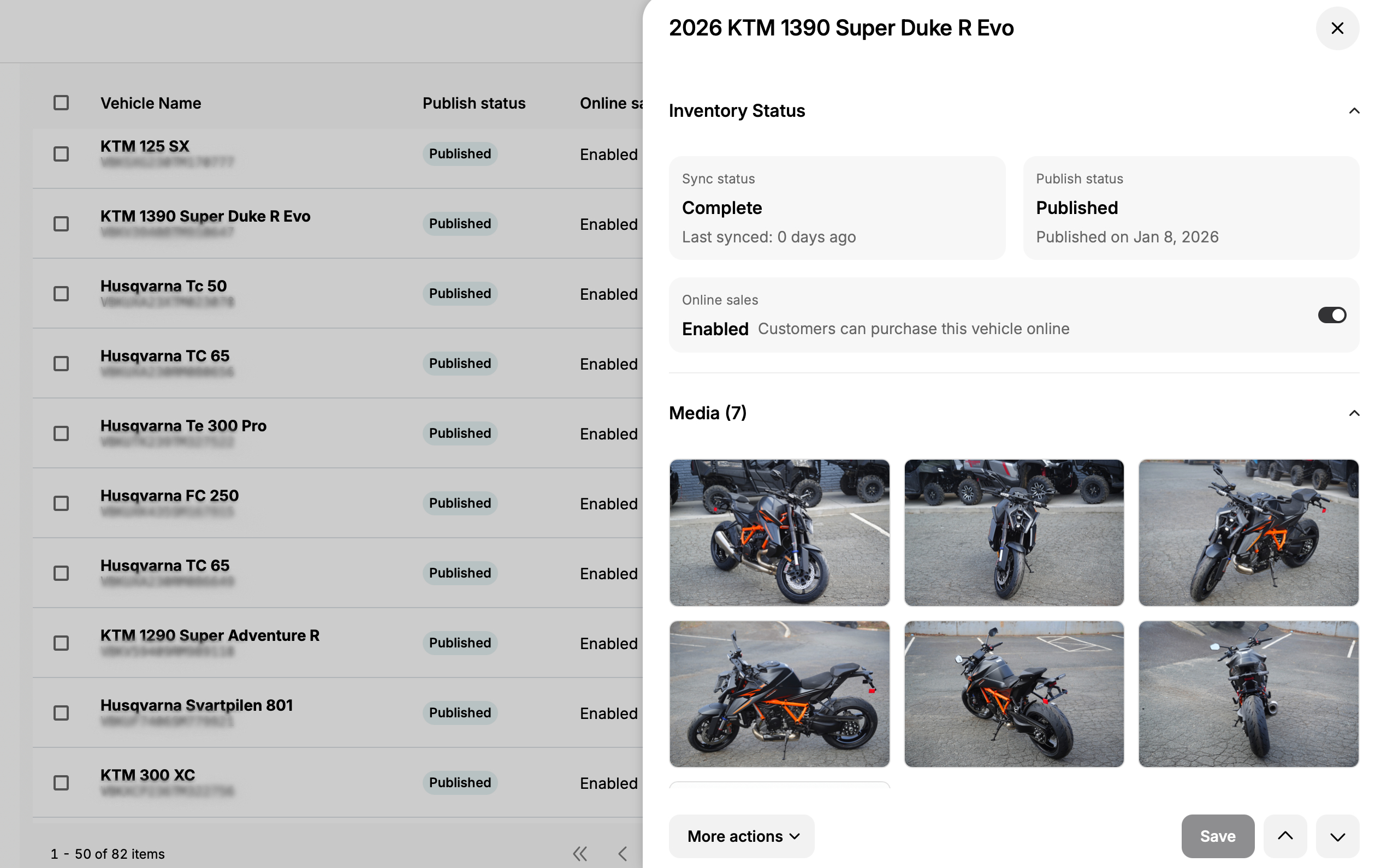
Task: Open the front-view motorcycle thumbnail
Action: (1014, 532)
